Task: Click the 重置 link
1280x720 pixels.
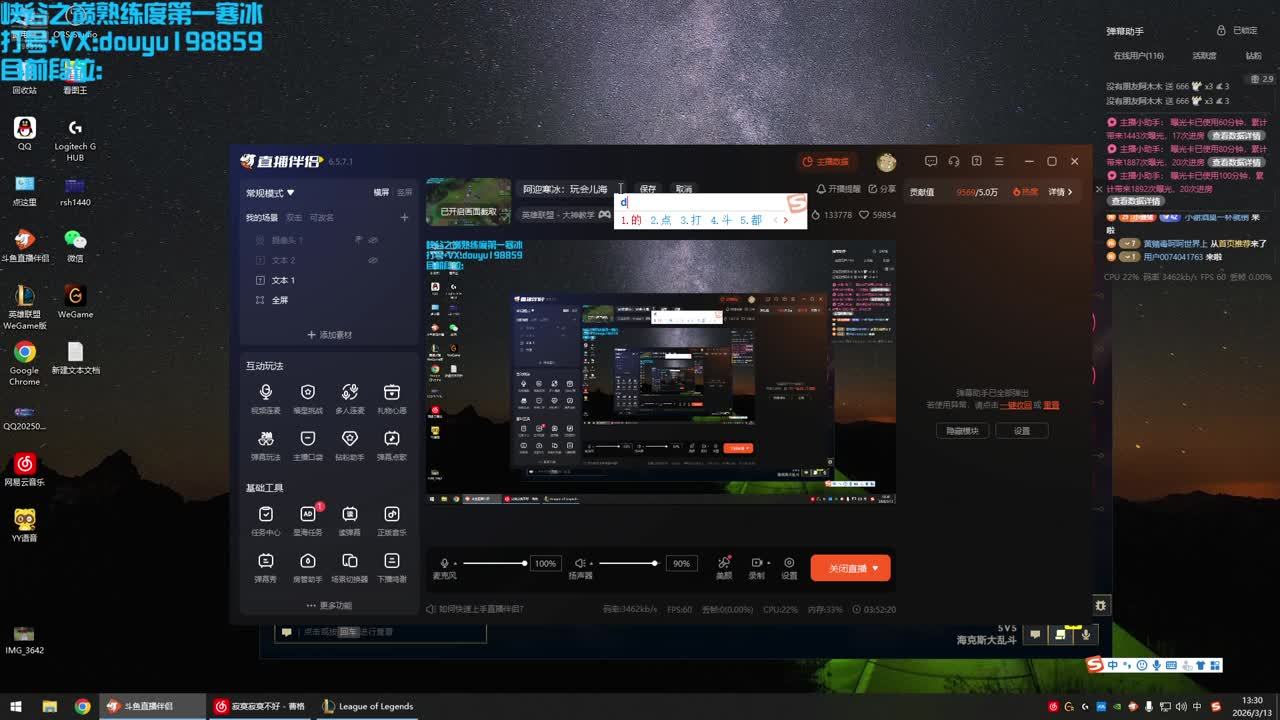Action: [1051, 405]
